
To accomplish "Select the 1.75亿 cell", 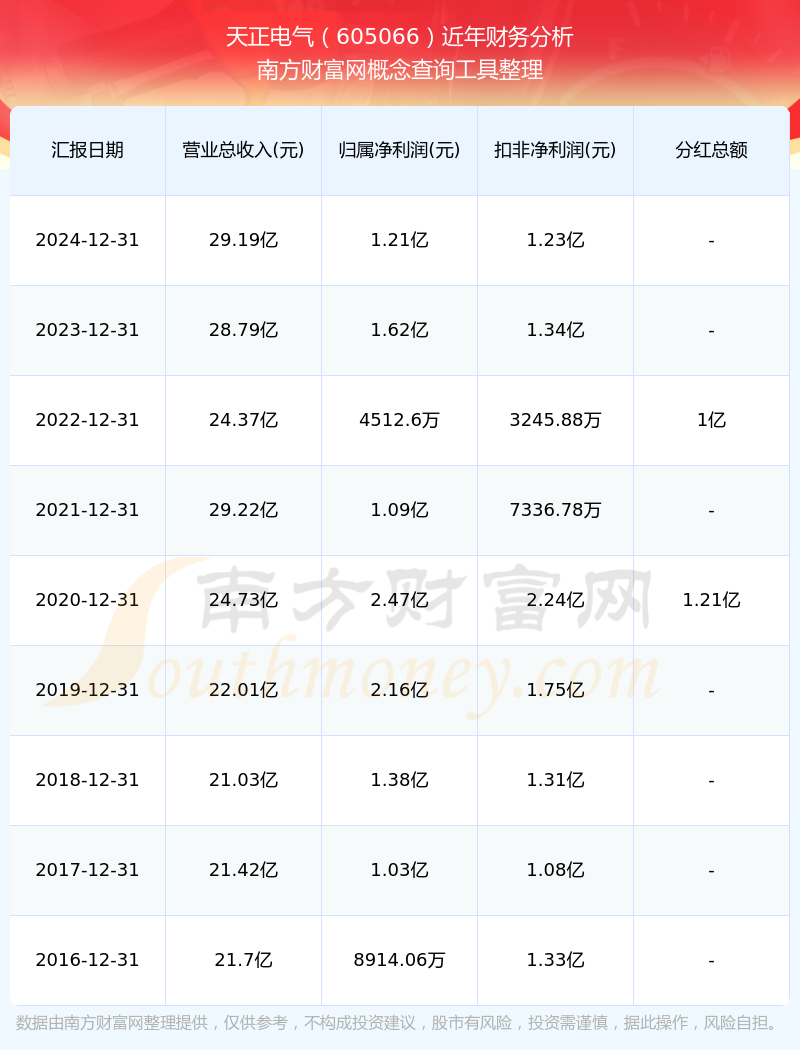I will [556, 690].
